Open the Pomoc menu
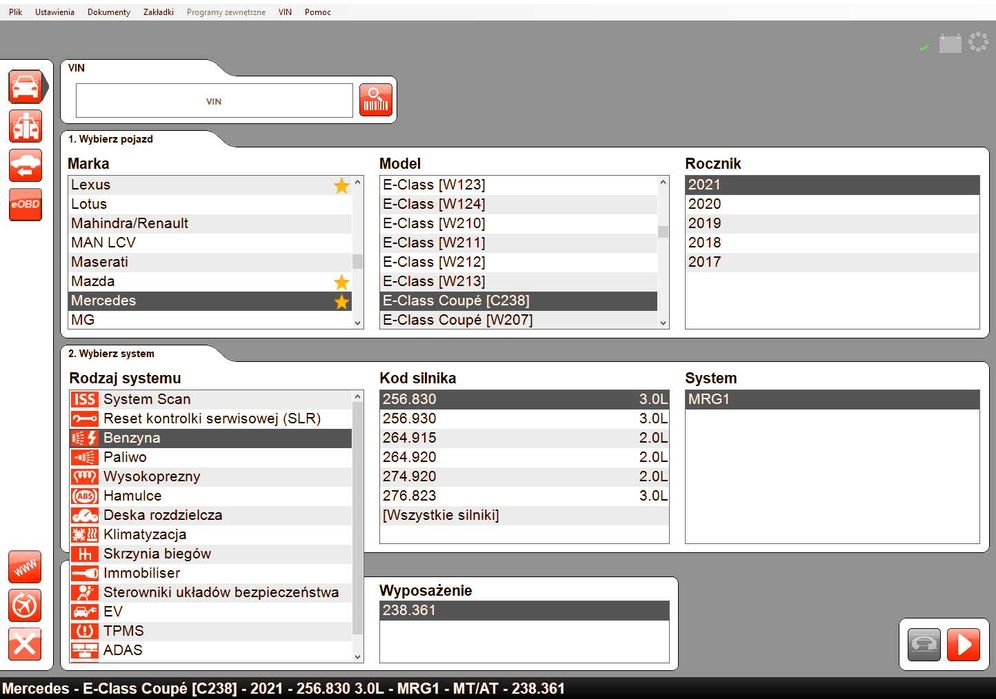 click(318, 12)
